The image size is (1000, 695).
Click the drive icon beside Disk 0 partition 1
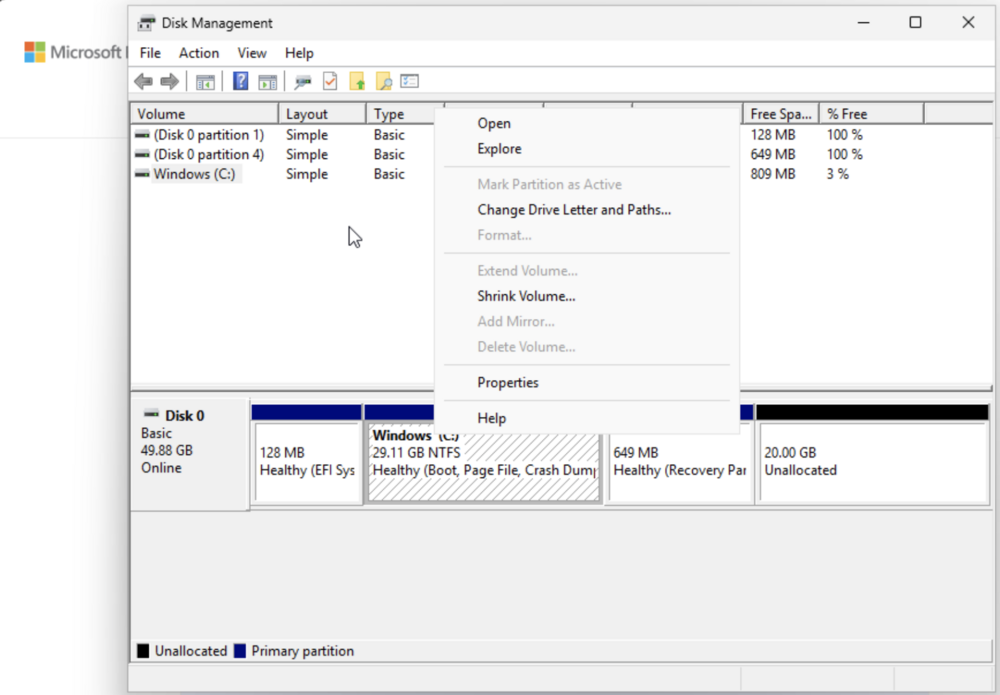(x=142, y=135)
